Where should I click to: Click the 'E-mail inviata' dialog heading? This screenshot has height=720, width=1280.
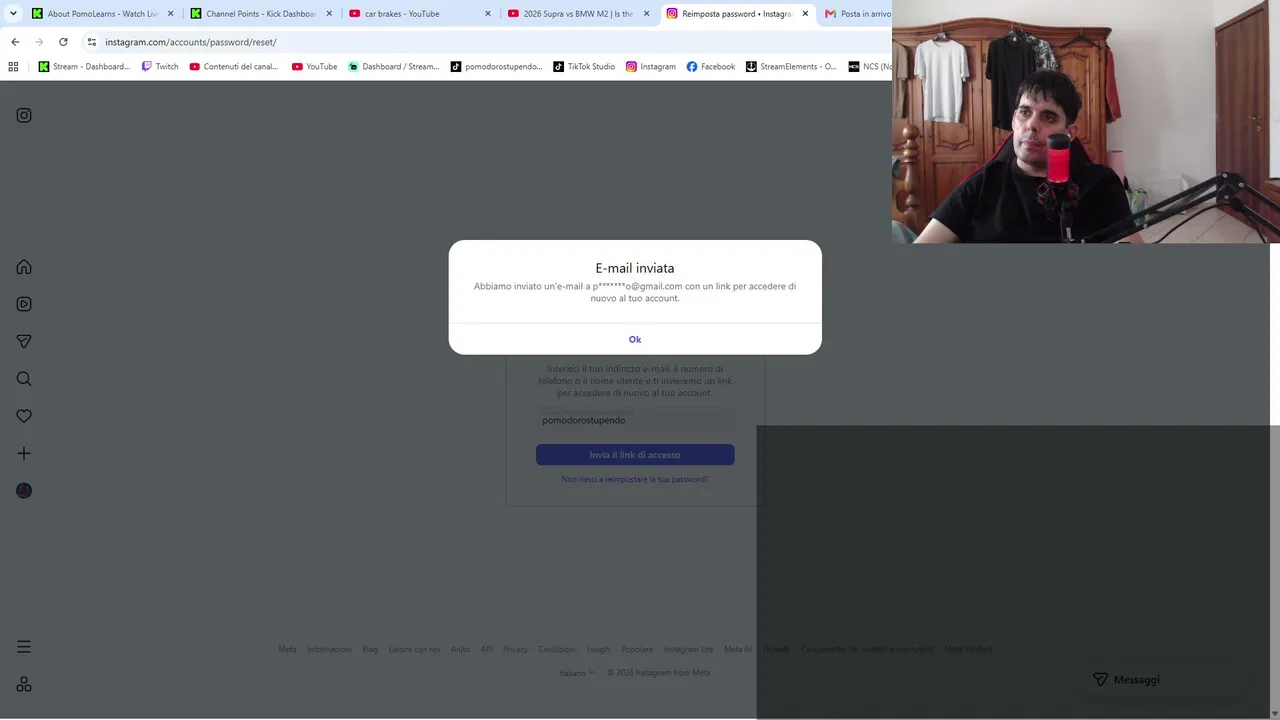pyautogui.click(x=635, y=268)
